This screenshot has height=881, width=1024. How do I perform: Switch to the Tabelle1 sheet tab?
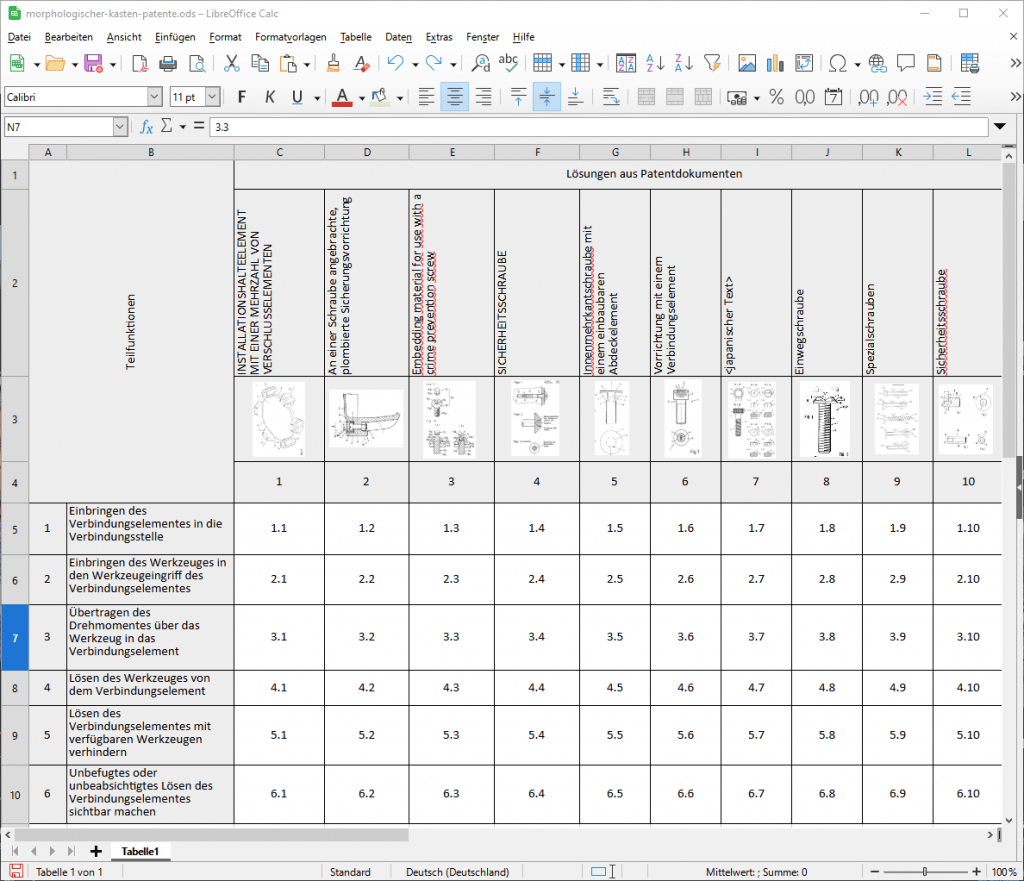pyautogui.click(x=141, y=851)
